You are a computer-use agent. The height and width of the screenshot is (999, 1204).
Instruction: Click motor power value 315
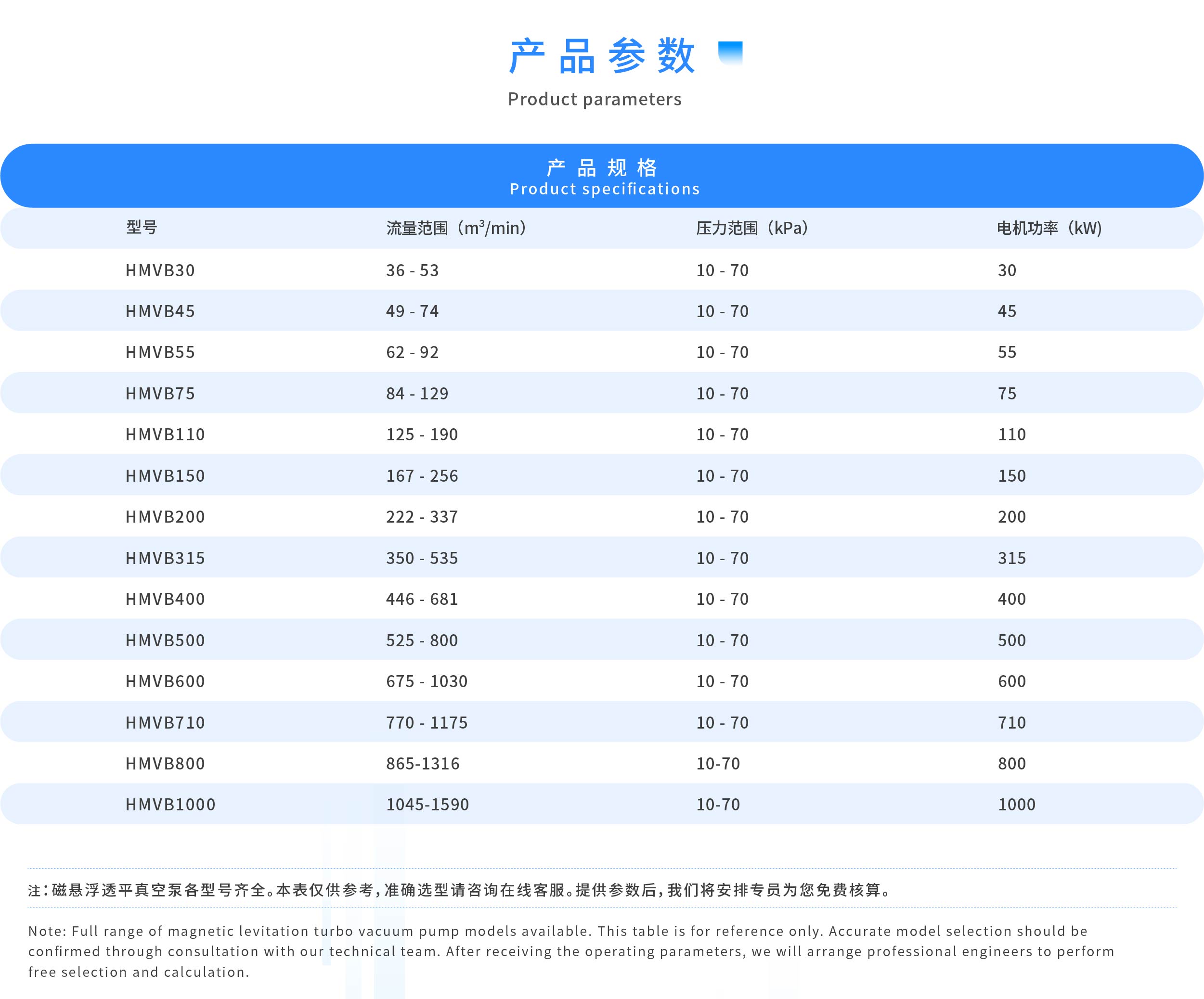[x=1012, y=558]
